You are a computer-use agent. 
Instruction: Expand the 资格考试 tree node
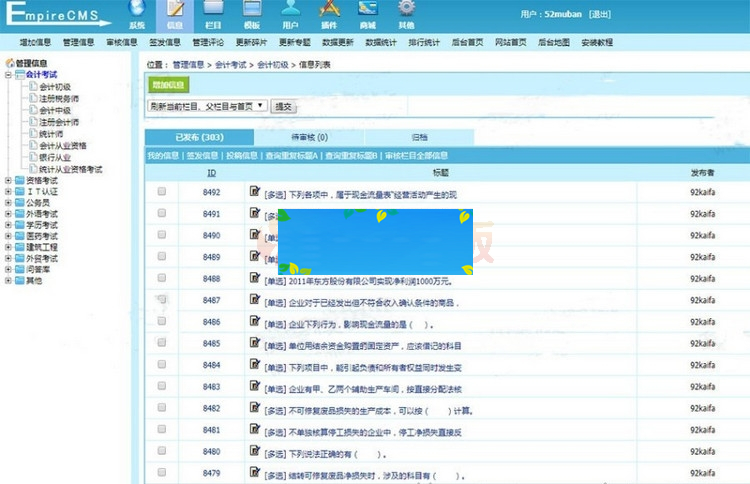coord(8,181)
